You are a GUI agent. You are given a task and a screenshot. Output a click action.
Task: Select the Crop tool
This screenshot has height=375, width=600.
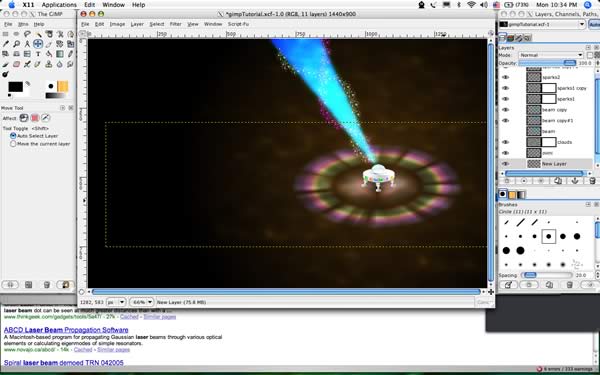(49, 44)
